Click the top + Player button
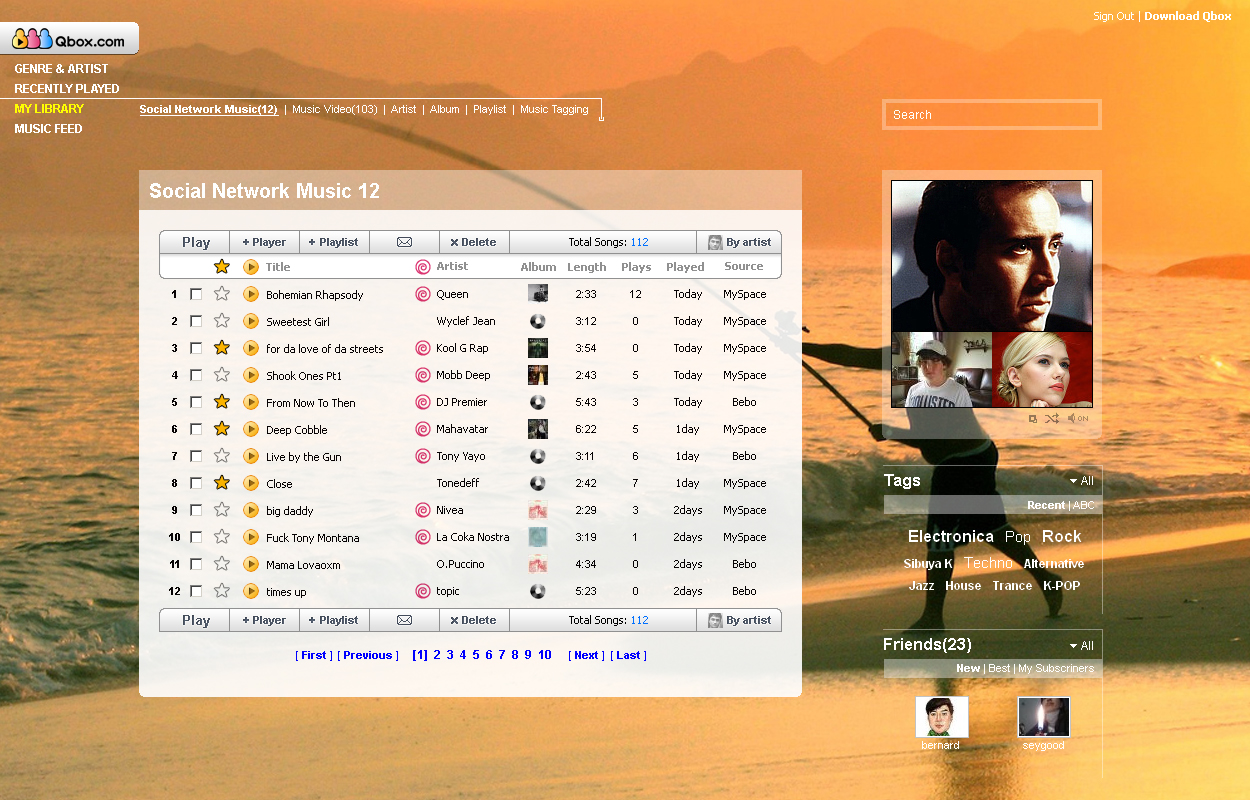Viewport: 1250px width, 800px height. pos(265,242)
